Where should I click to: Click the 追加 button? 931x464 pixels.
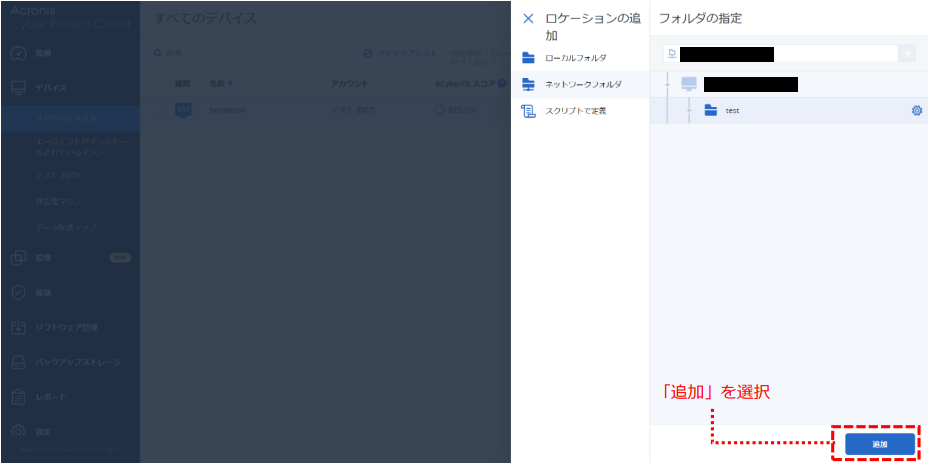click(x=879, y=443)
